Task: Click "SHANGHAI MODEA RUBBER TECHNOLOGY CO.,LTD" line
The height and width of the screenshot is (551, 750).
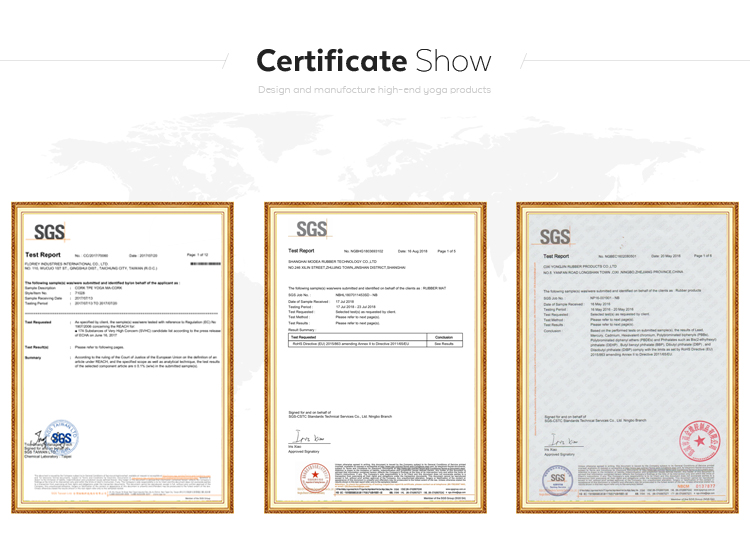Action: coord(332,262)
